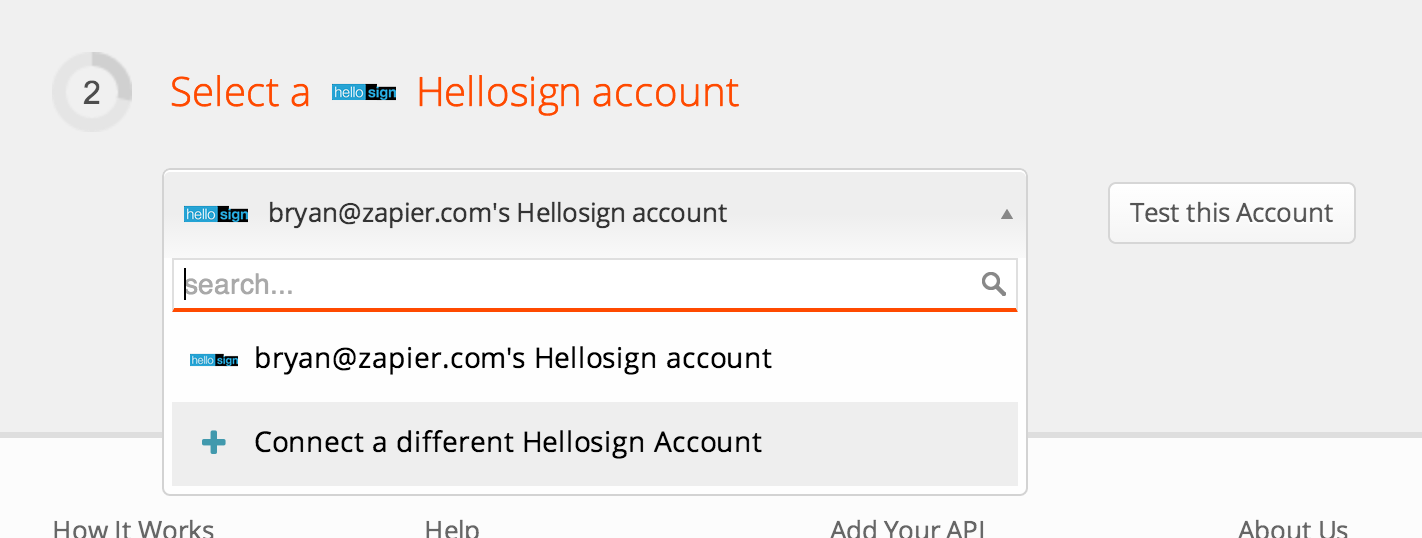Click the plus icon for connecting another account

click(x=213, y=442)
